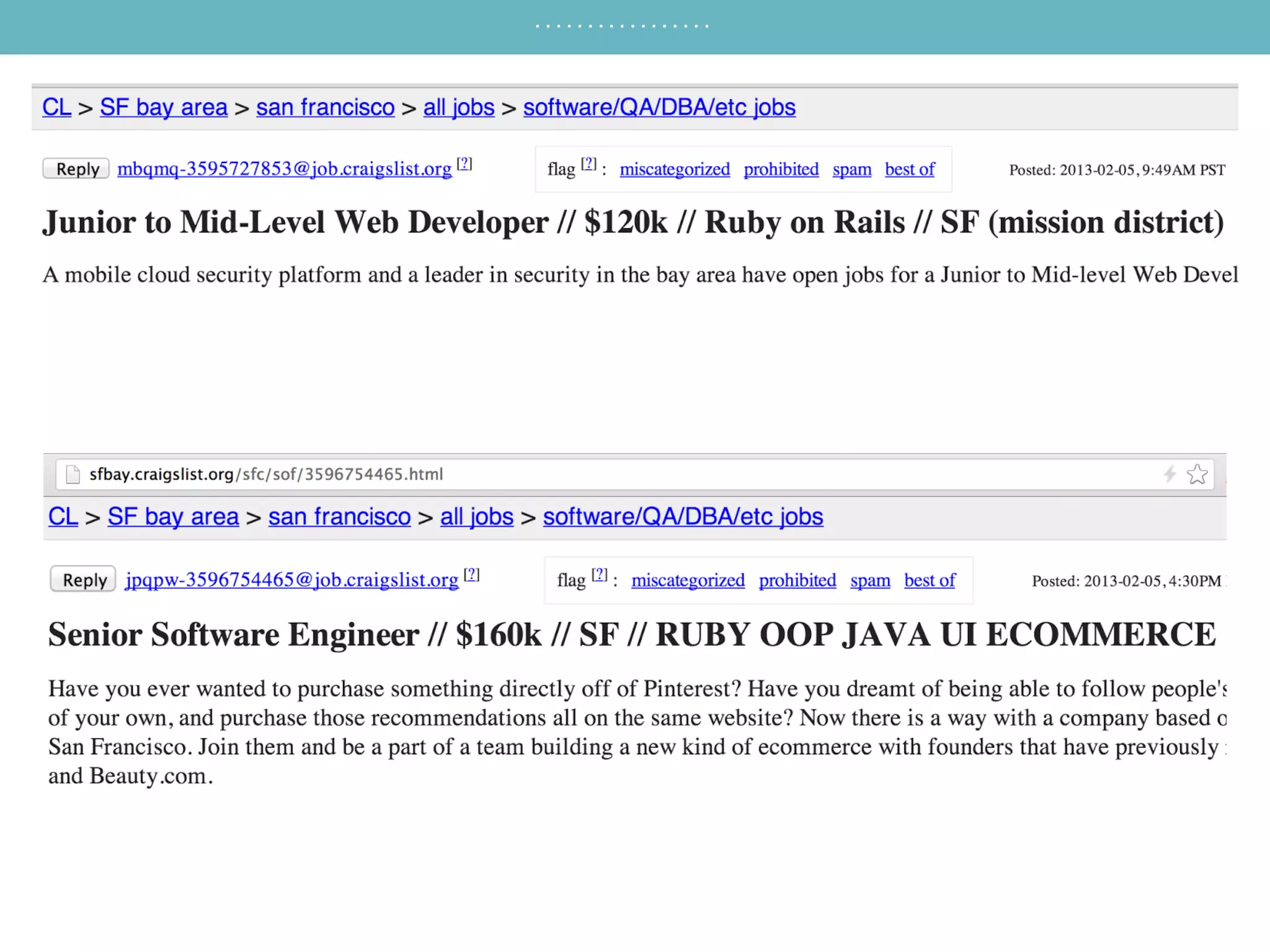Flag second post as prohibited
Viewport: 1270px width, 952px height.
coord(797,580)
